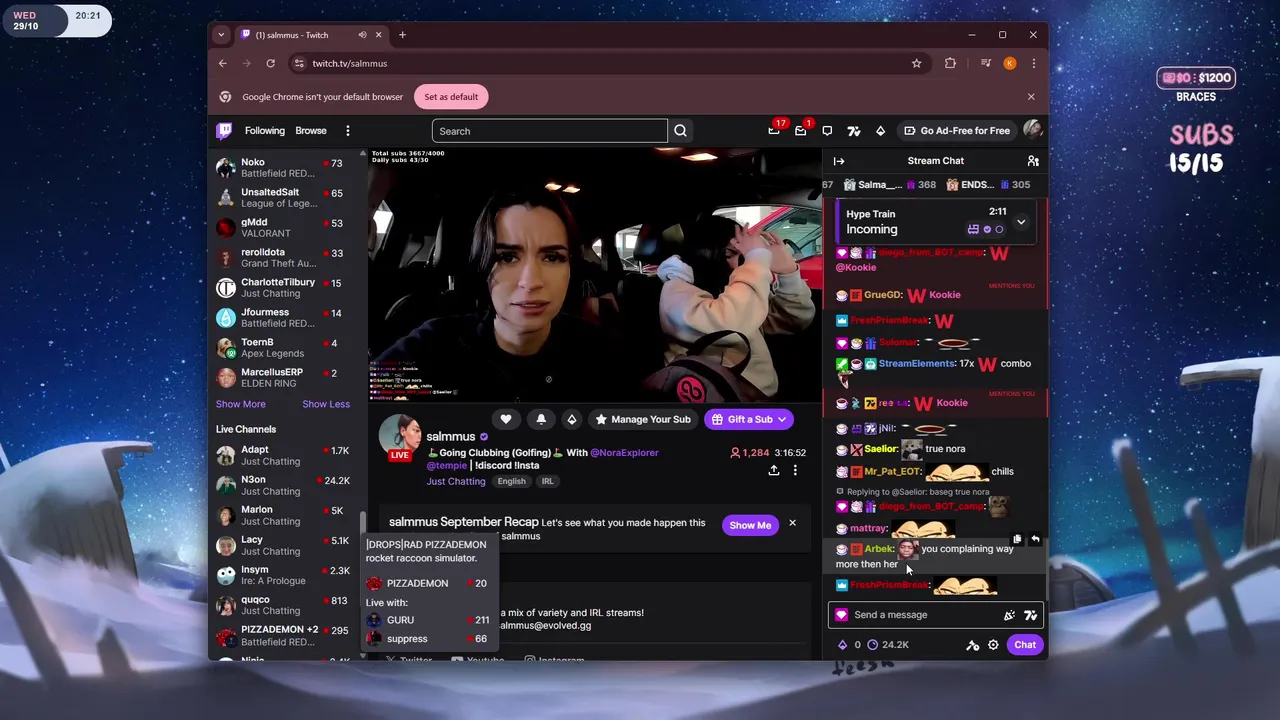Mute the salmmus tab speaker icon
Screen dimensions: 1280x720
[362, 35]
